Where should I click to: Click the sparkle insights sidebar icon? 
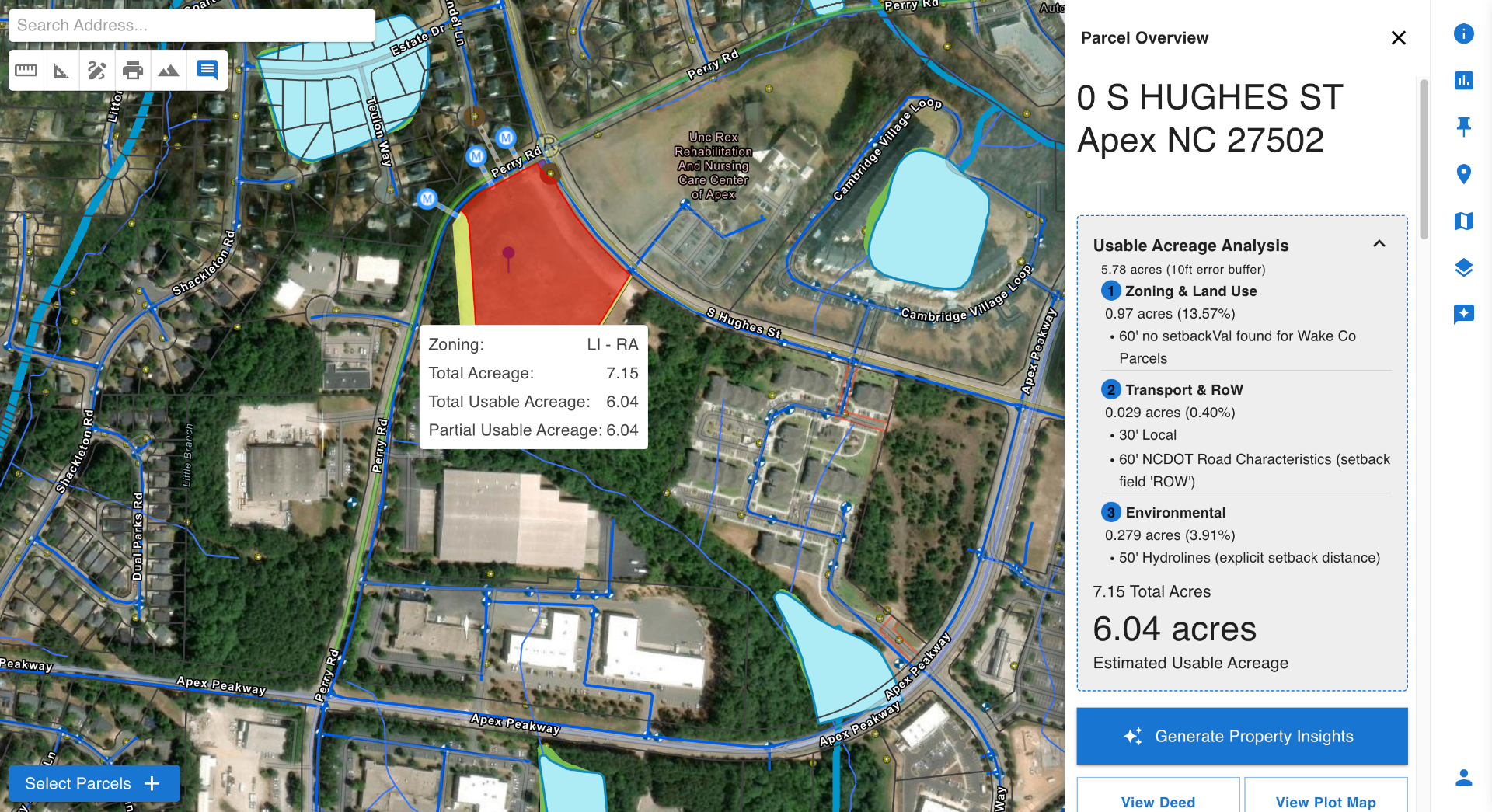pyautogui.click(x=1464, y=315)
